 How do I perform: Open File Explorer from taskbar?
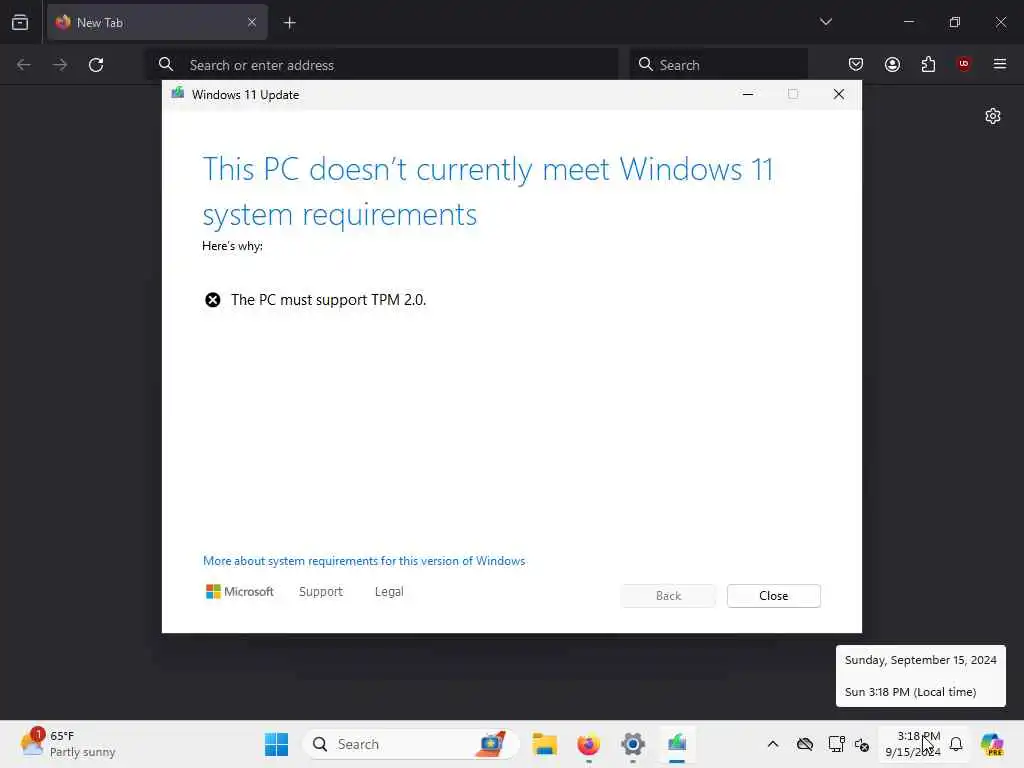544,744
